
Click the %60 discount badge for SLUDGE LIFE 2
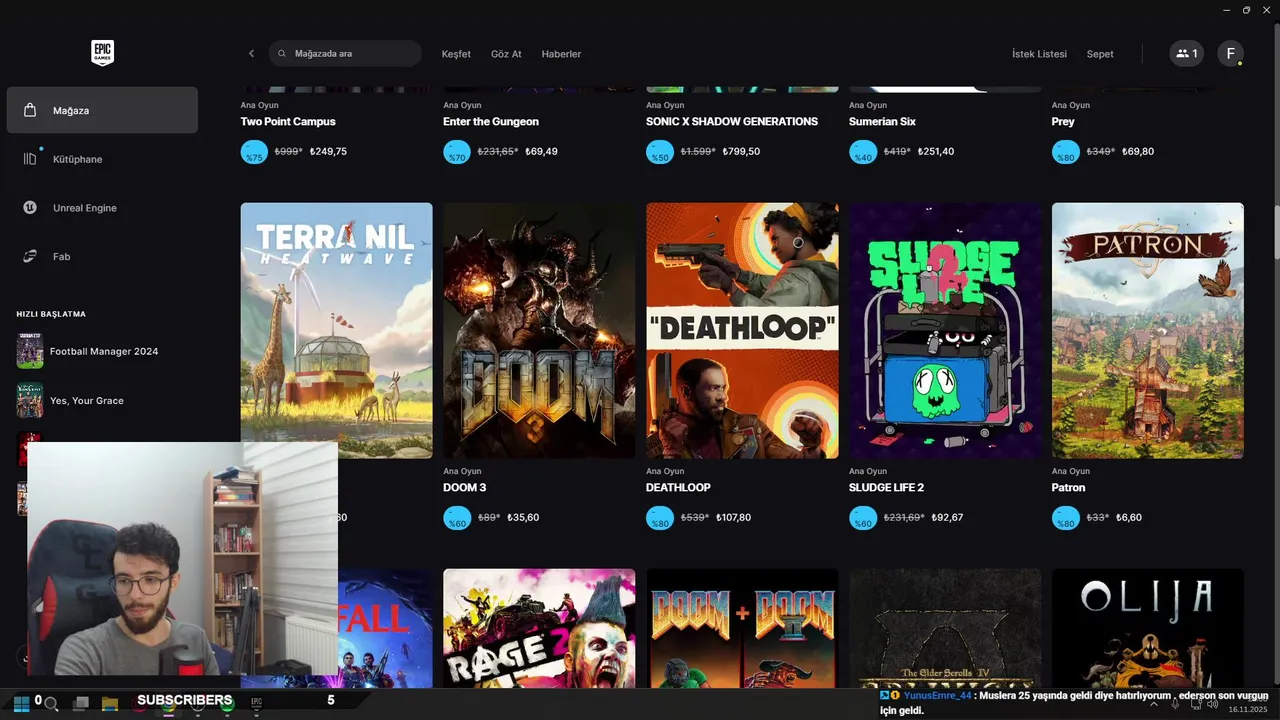(862, 518)
